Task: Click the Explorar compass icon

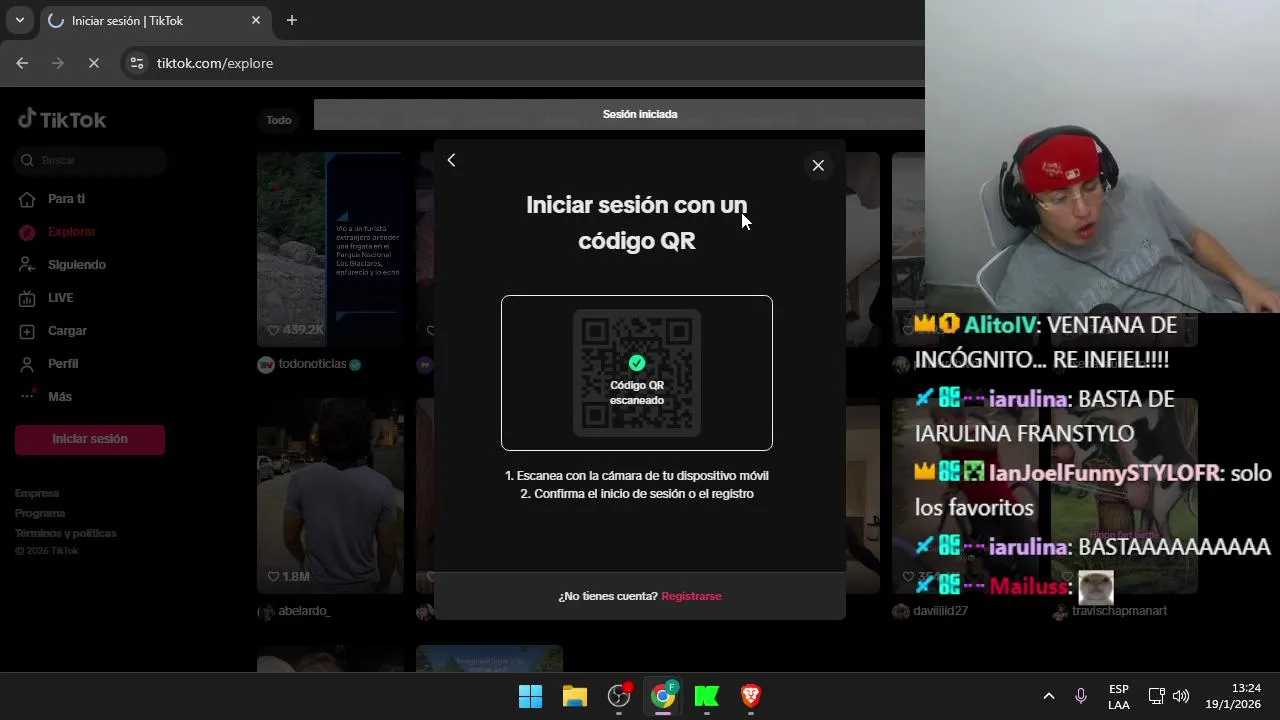Action: 28,232
